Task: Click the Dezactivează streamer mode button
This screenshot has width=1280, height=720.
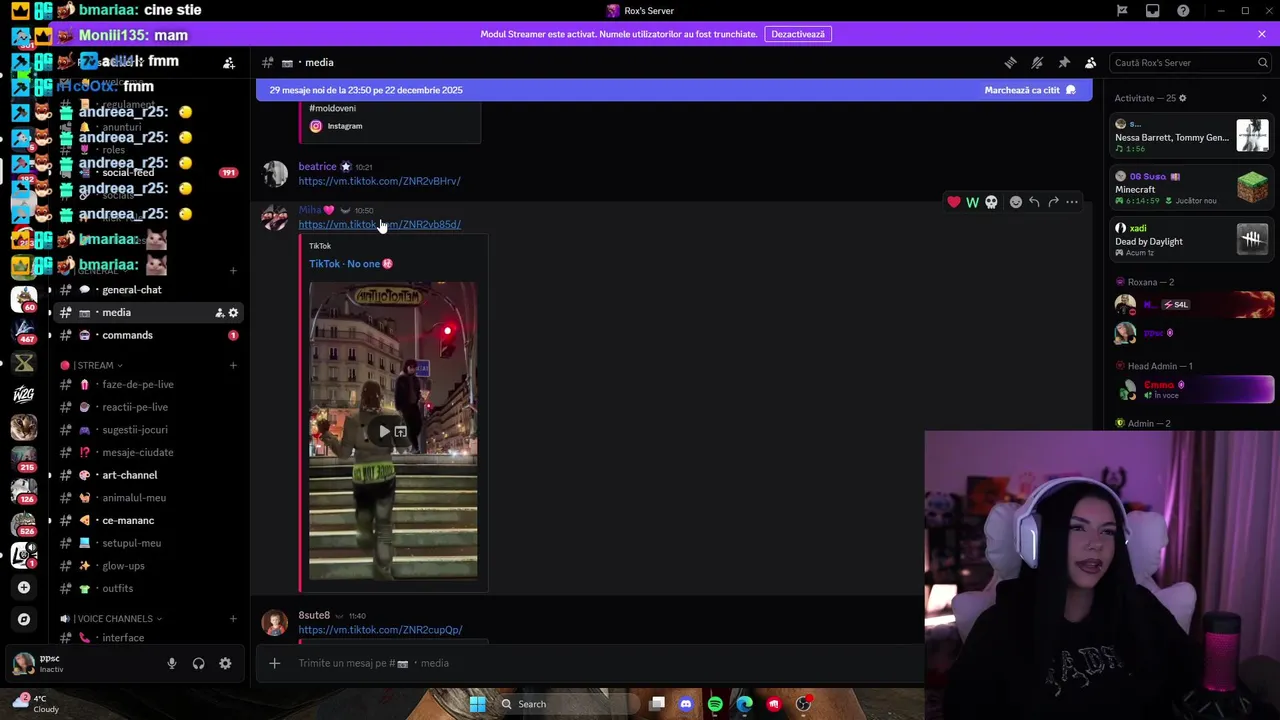Action: [798, 34]
